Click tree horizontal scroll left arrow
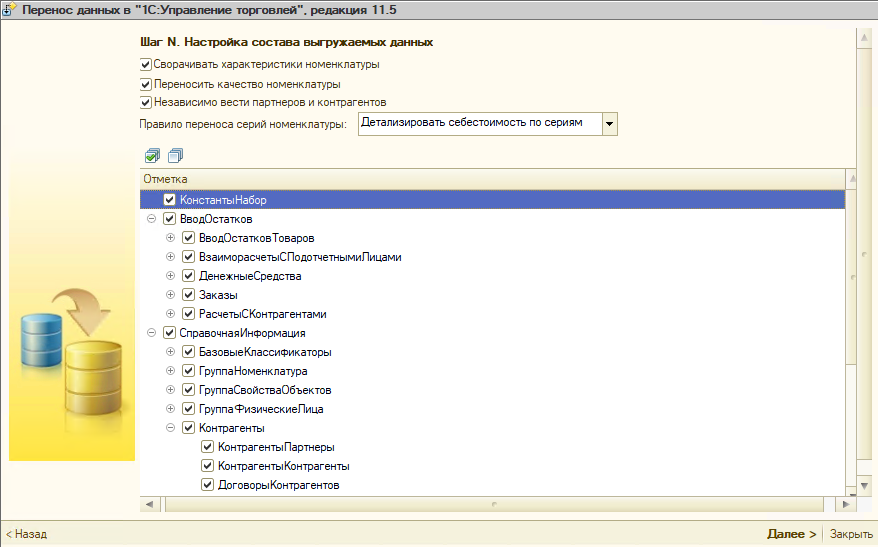Screen dimensions: 878x547 click(150, 504)
